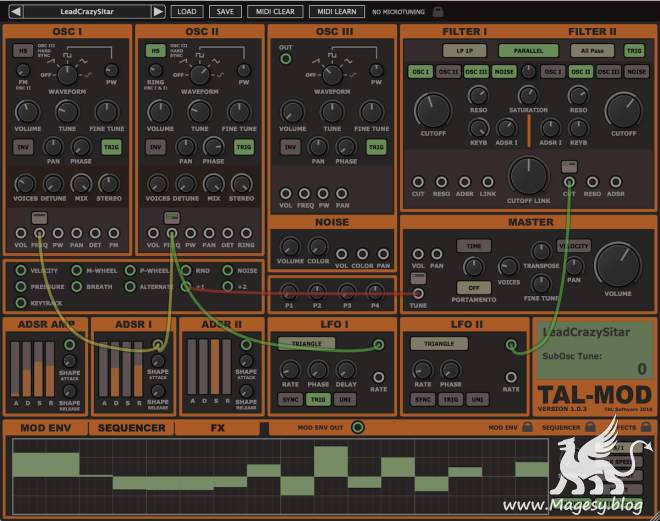Click the SEQUENCER lock icon

click(x=590, y=427)
